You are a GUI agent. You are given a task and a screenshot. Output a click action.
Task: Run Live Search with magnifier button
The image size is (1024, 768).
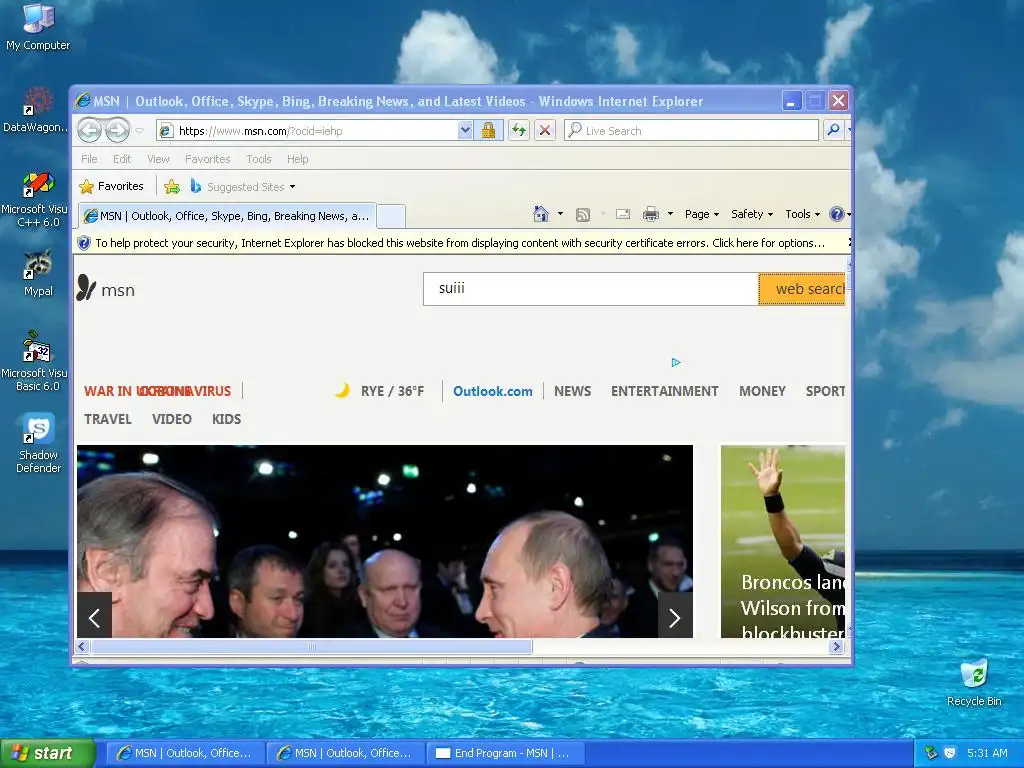[833, 131]
